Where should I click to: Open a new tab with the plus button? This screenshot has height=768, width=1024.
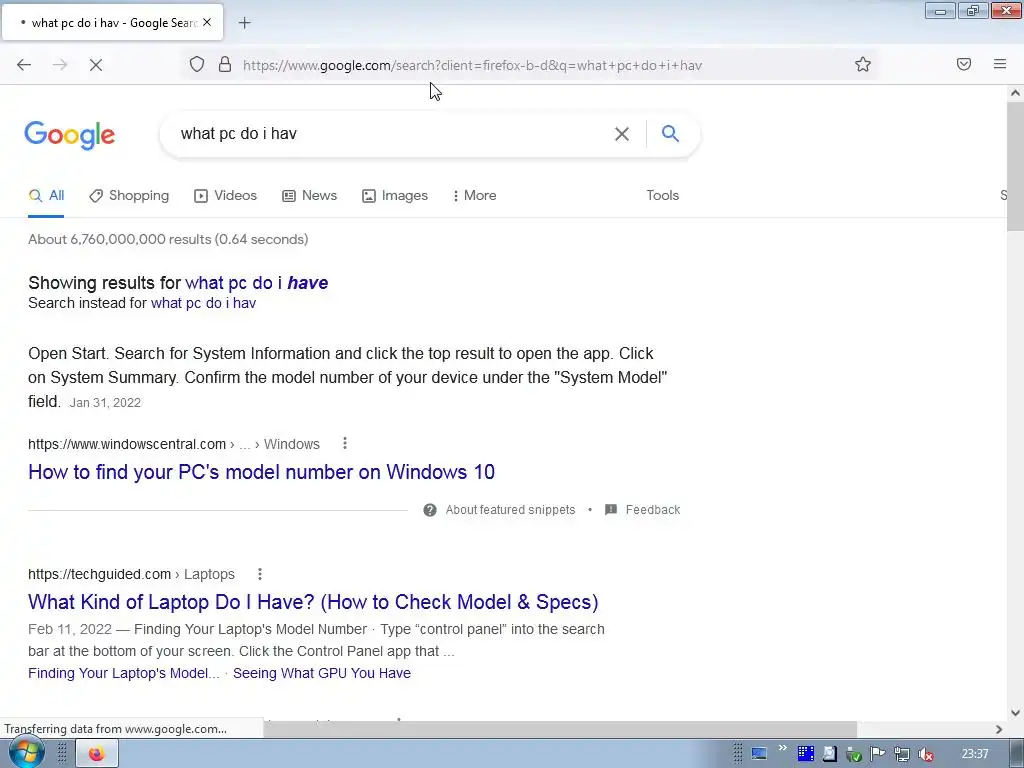coord(244,23)
